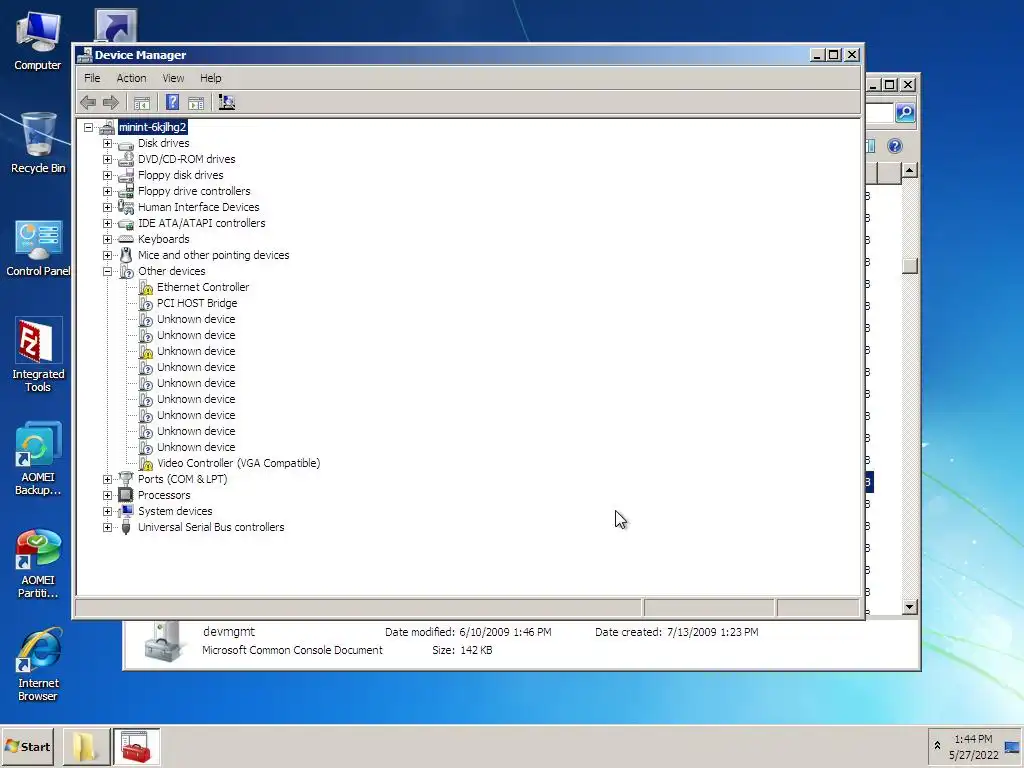Click the Keyboards category icon

click(125, 239)
